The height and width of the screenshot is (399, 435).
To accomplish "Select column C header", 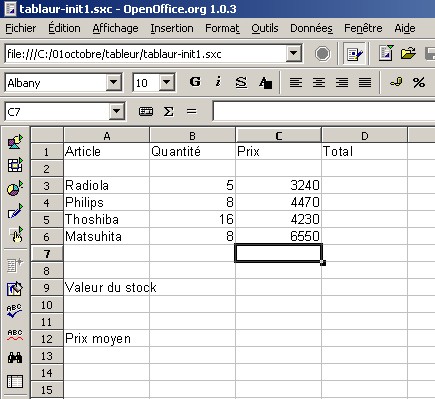I will click(x=278, y=135).
